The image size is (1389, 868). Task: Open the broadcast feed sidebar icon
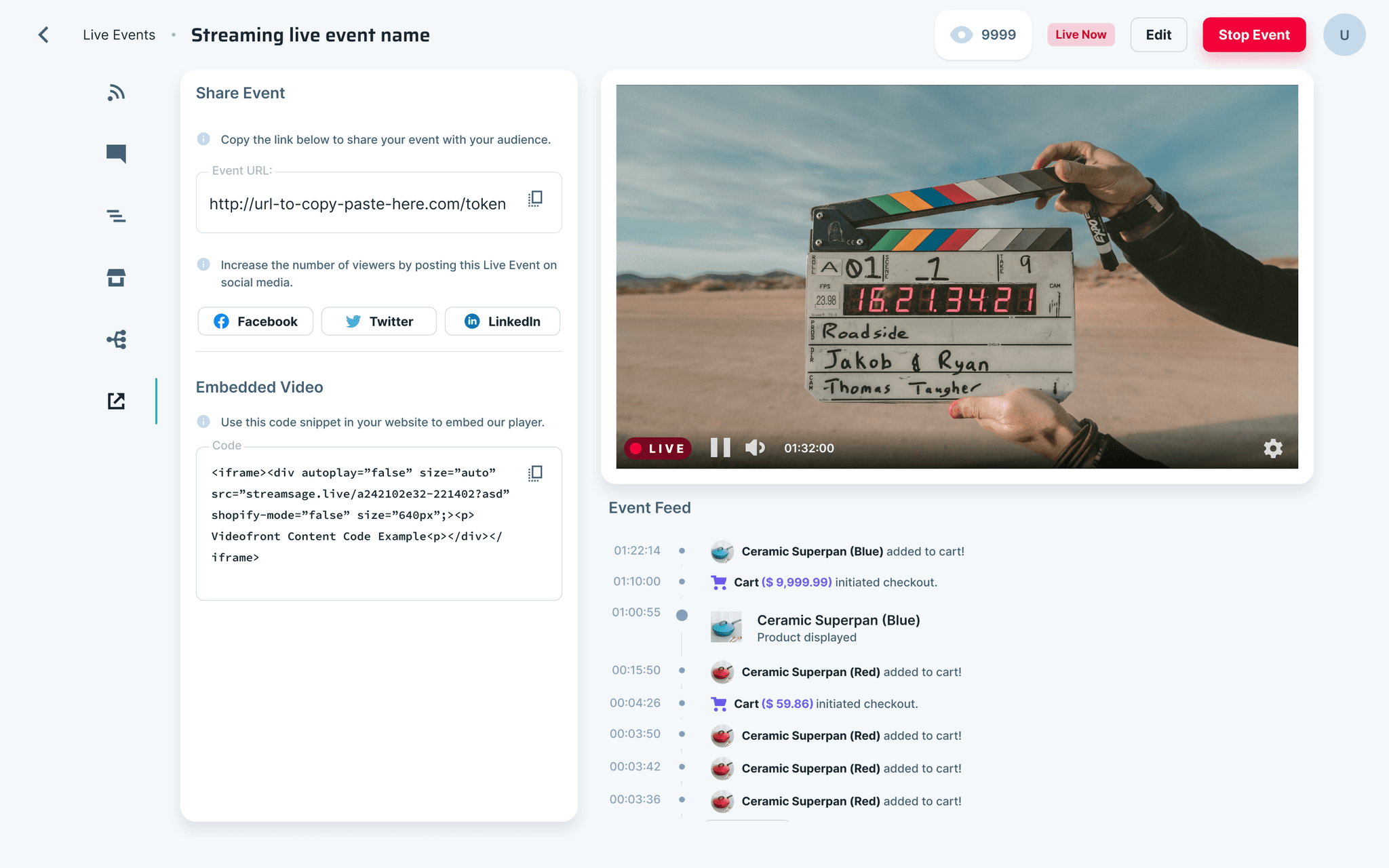116,92
